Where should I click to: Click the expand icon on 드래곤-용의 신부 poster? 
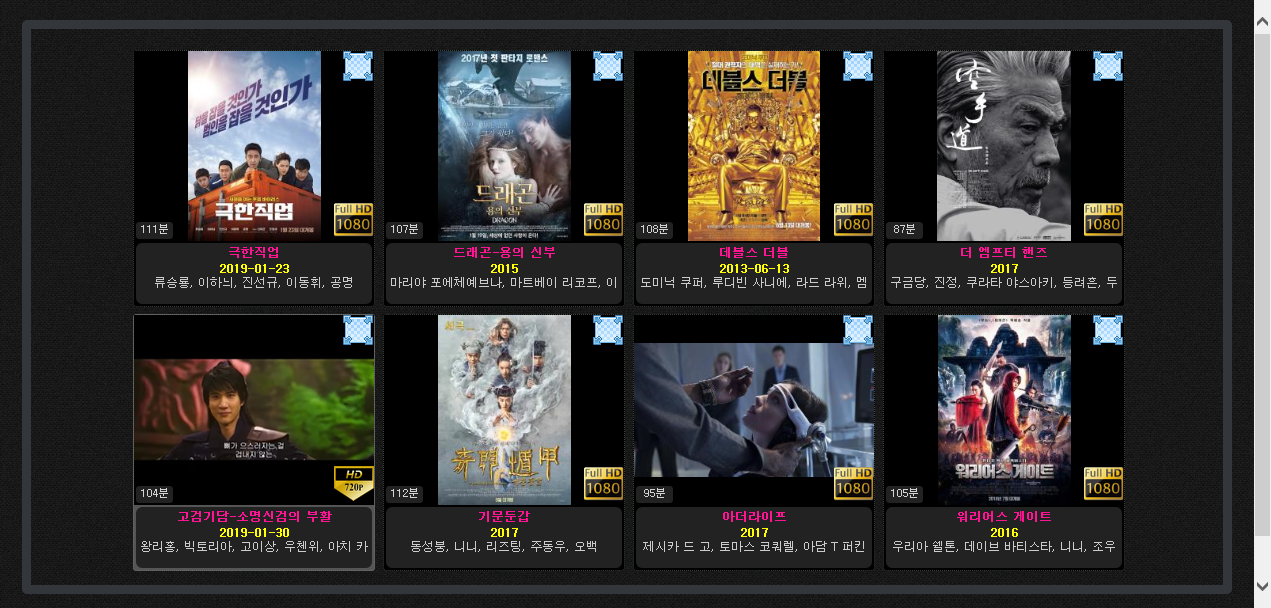coord(608,66)
